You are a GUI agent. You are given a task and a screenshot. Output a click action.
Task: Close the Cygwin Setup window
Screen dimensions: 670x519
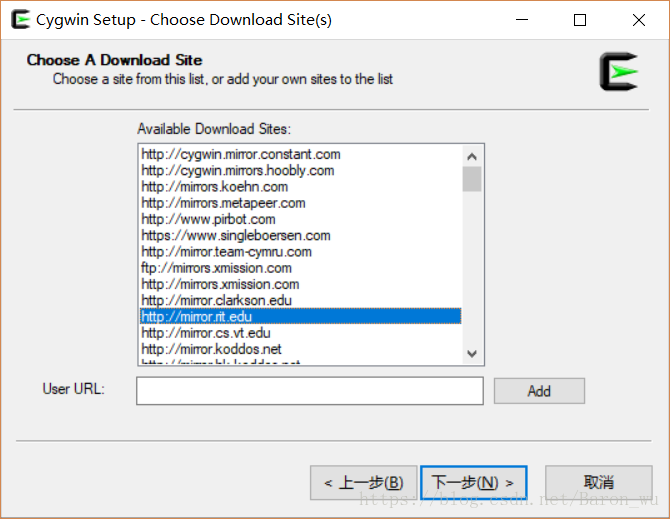639,20
